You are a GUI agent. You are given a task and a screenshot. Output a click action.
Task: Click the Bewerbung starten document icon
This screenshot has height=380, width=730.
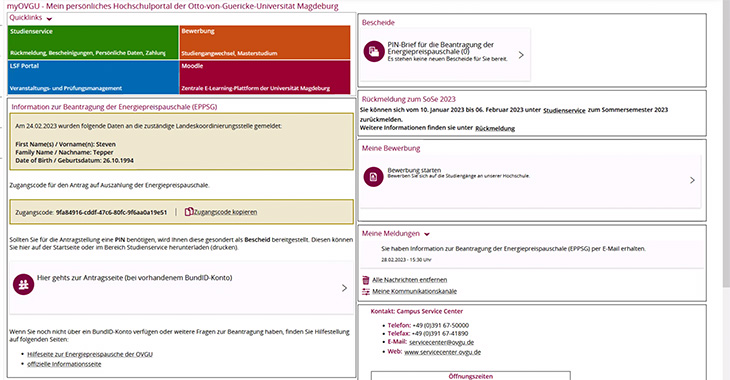373,177
